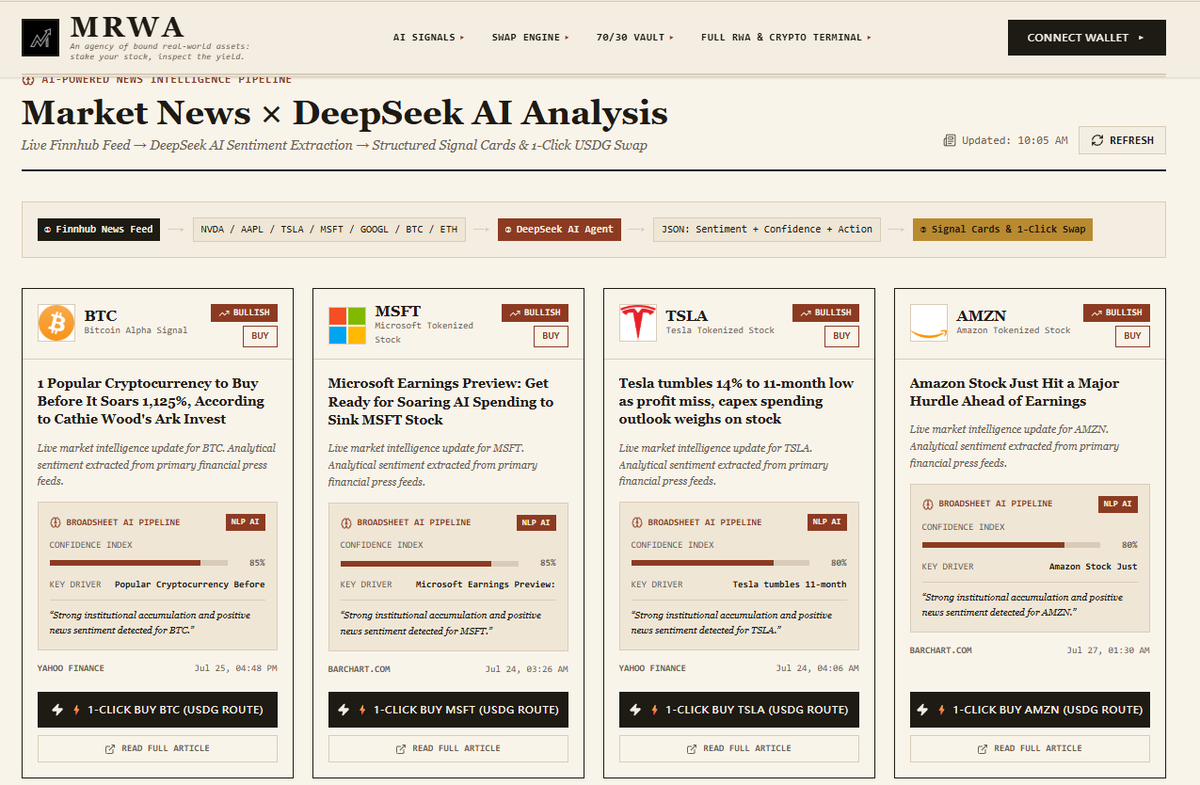Viewport: 1200px width, 785px height.
Task: Select JSON: Sentiment + Confidence + Action step
Action: tap(767, 229)
